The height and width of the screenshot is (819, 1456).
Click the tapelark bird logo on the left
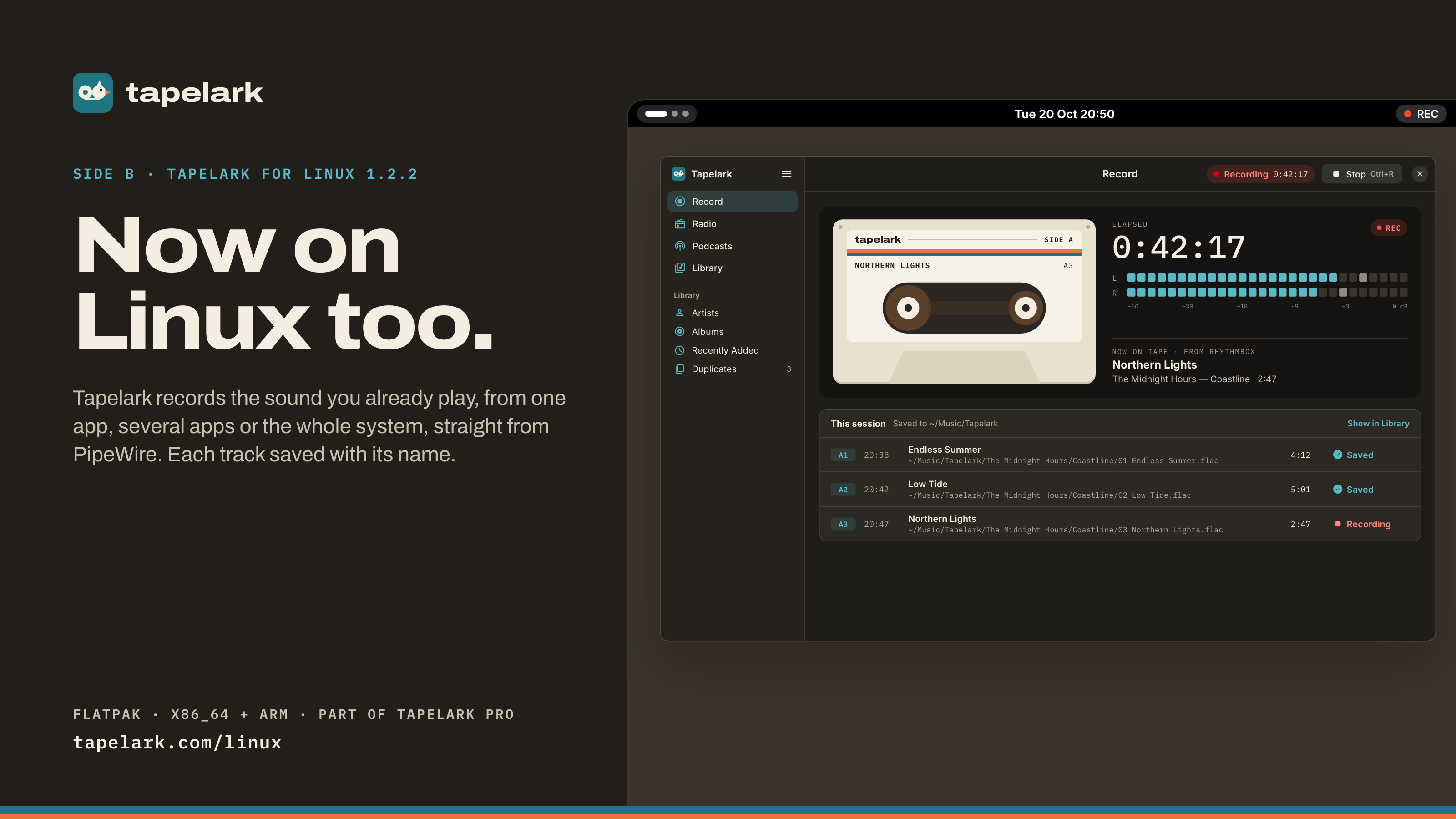(93, 93)
